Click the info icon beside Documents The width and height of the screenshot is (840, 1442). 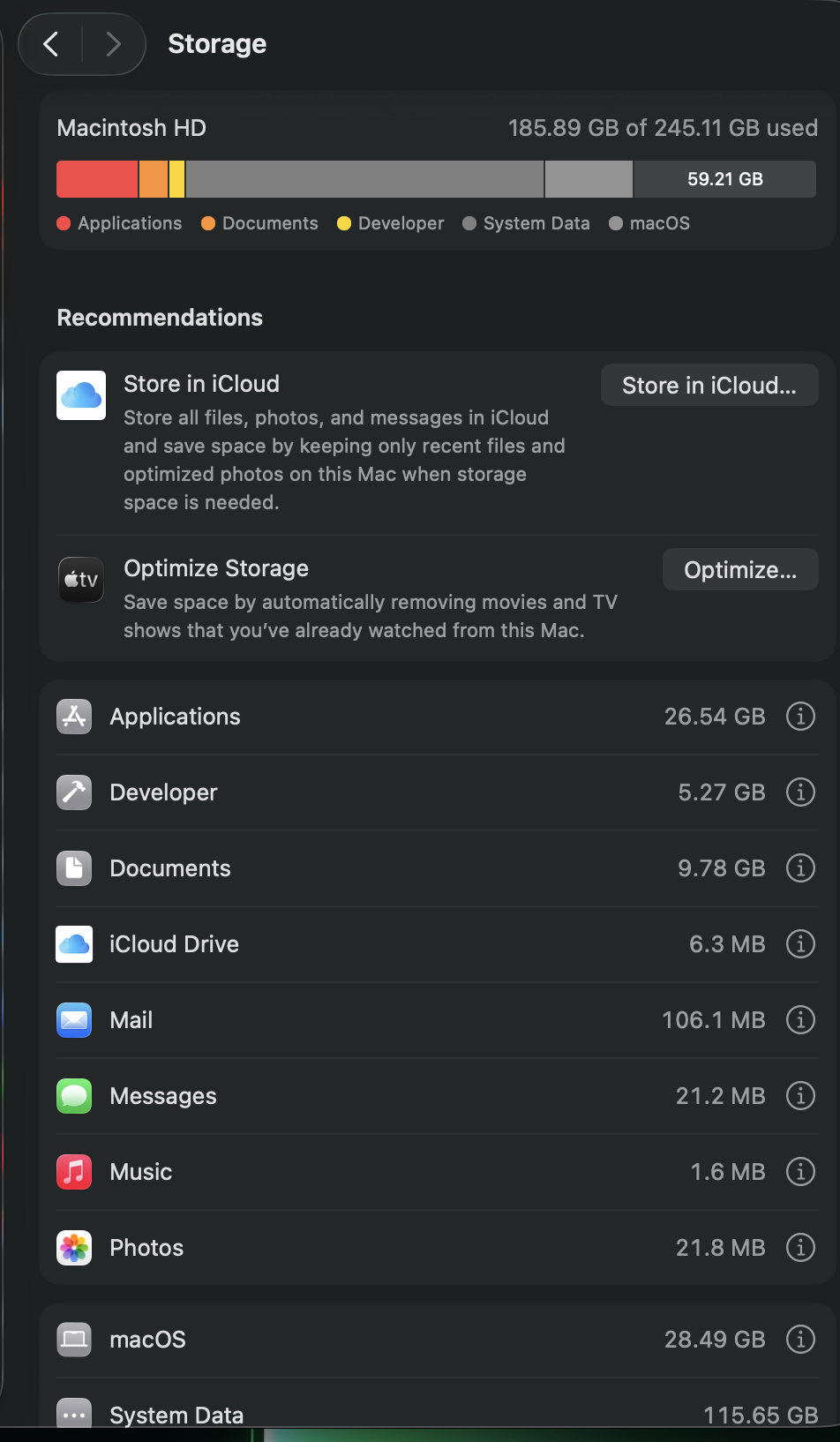tap(800, 868)
